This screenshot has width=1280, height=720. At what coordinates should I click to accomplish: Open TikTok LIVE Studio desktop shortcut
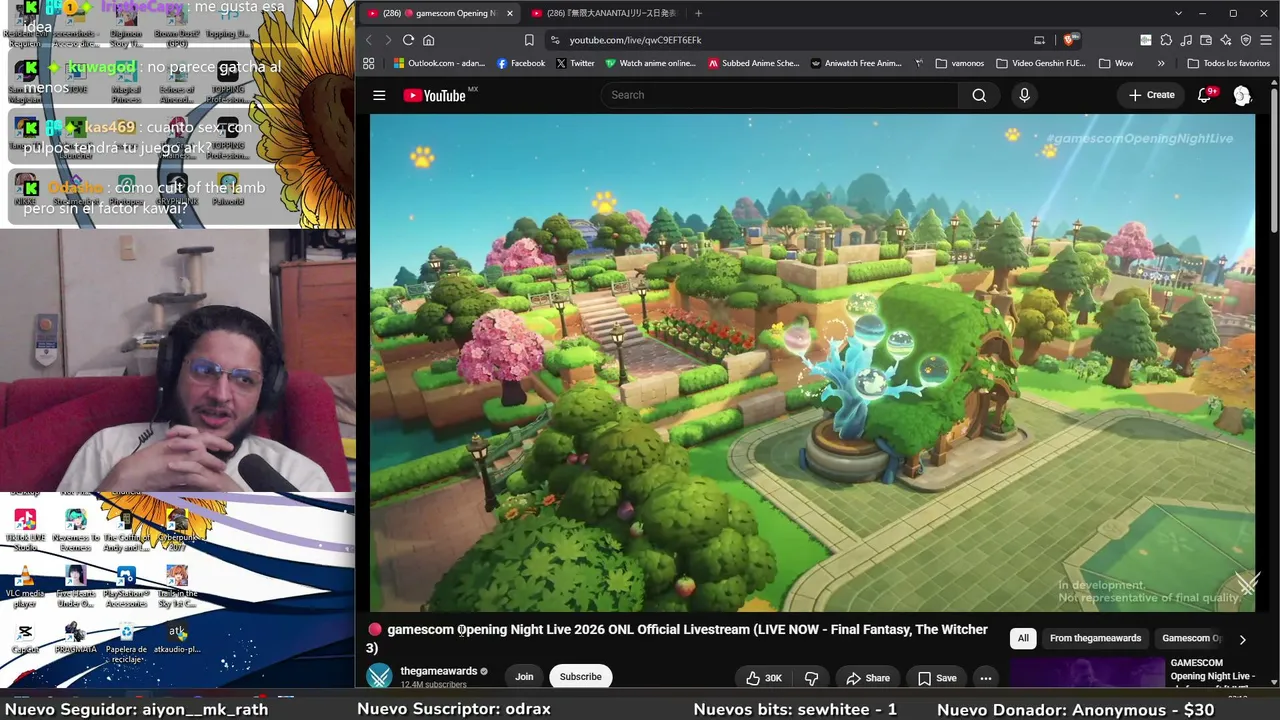pos(25,530)
